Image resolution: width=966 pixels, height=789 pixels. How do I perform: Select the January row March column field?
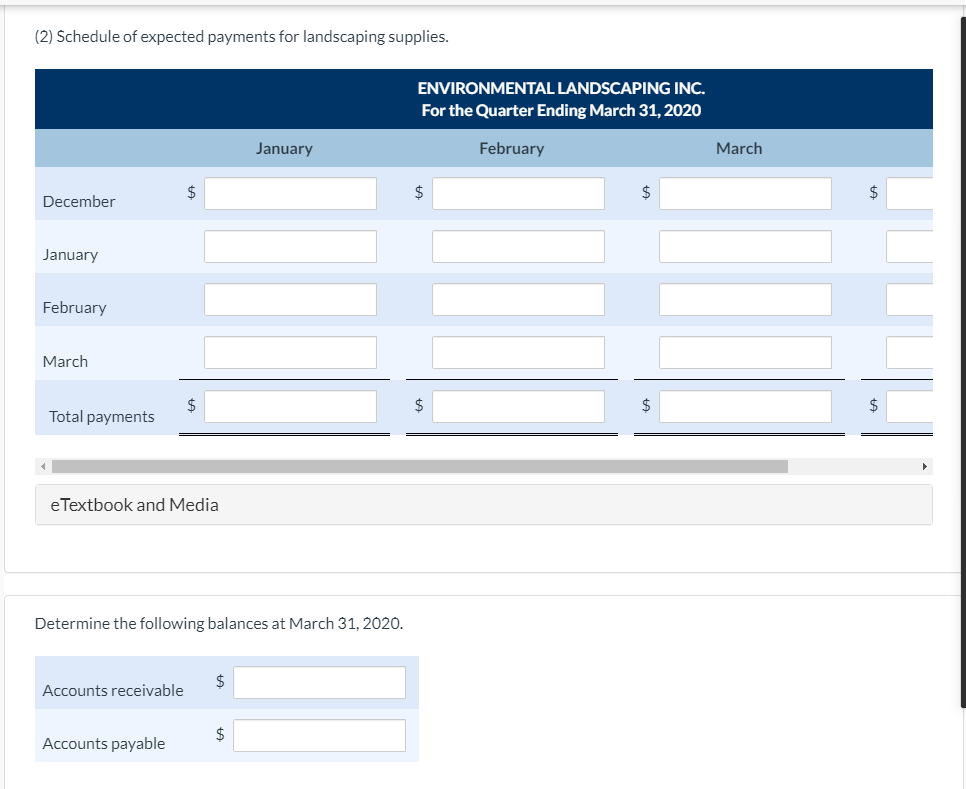pyautogui.click(x=745, y=246)
